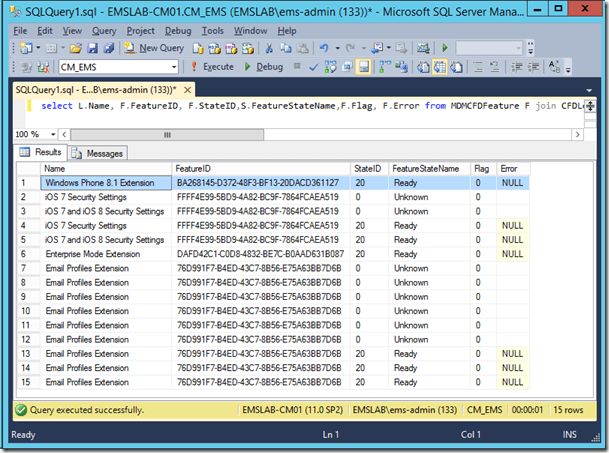Open the Tools menu

tap(213, 31)
